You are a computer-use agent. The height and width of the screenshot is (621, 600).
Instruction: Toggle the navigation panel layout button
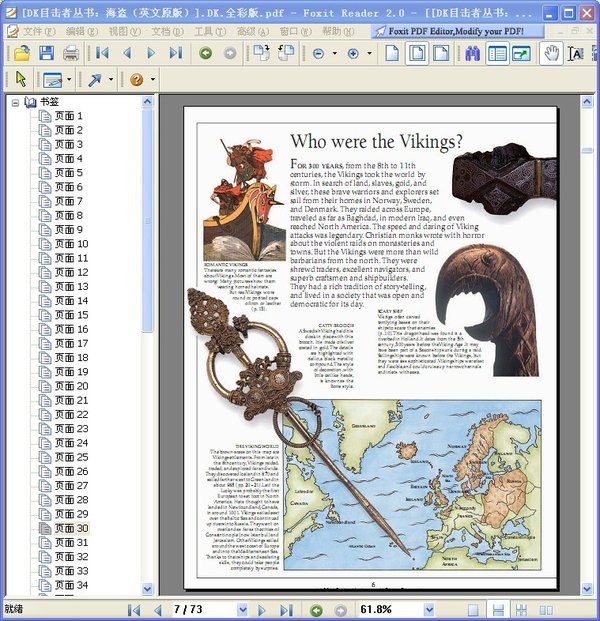(497, 53)
